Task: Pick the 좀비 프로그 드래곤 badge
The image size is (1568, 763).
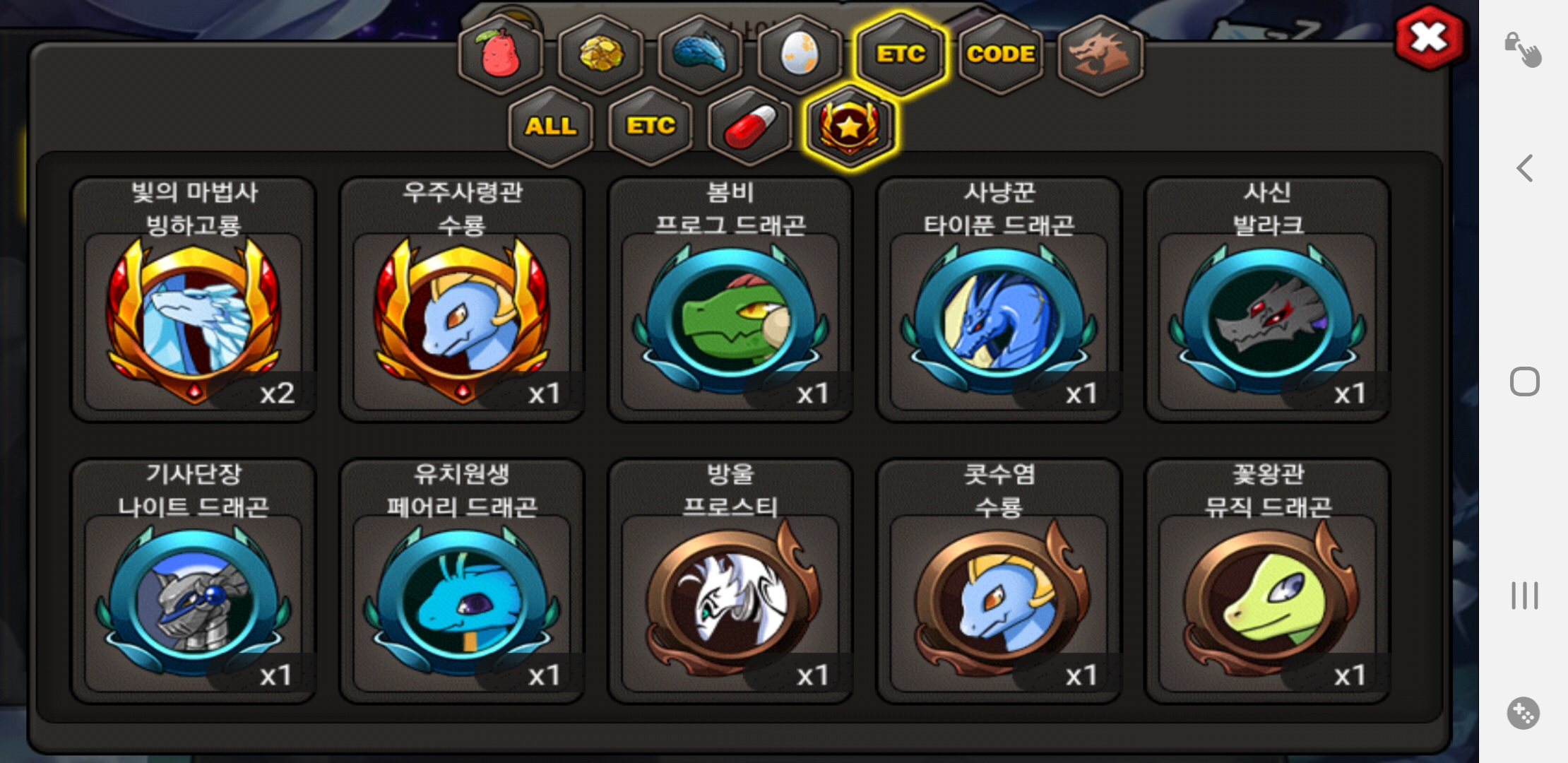Action: tap(730, 300)
